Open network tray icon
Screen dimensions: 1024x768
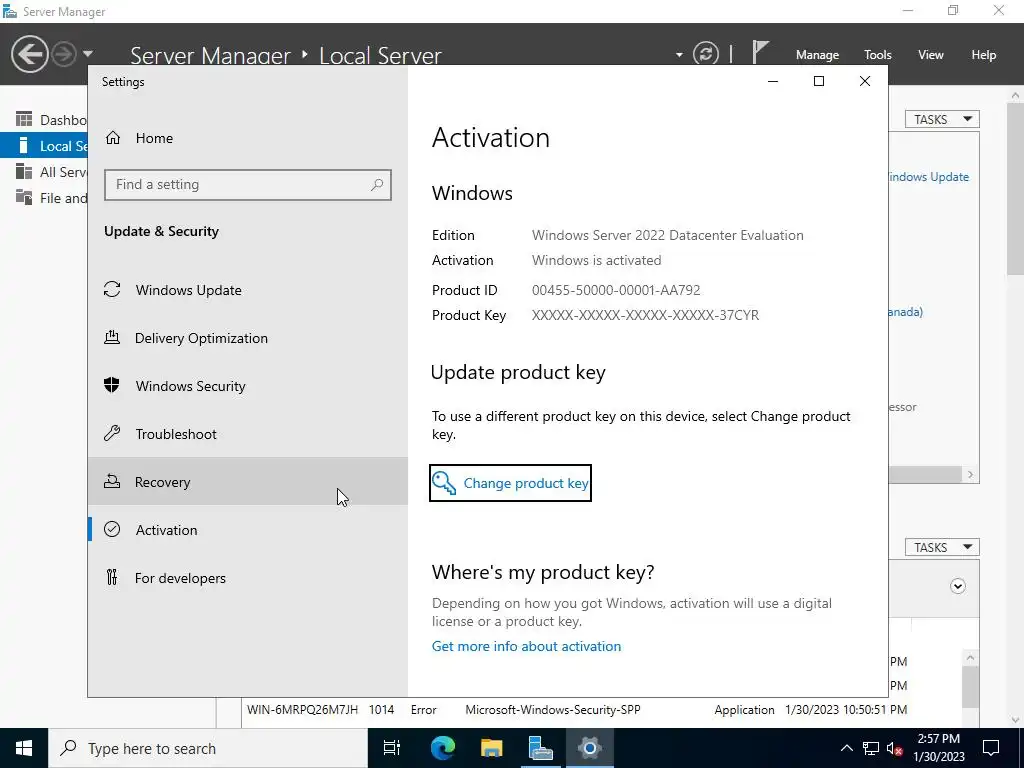[871, 748]
